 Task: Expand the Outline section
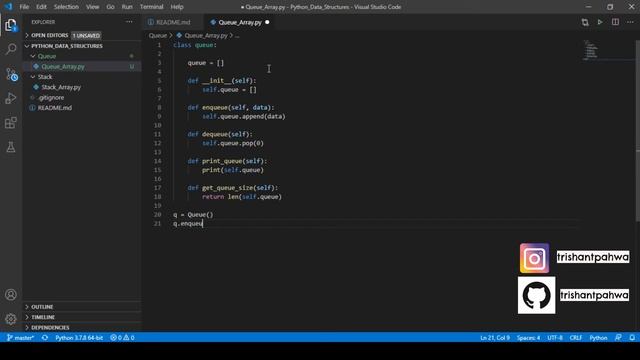tap(82, 307)
